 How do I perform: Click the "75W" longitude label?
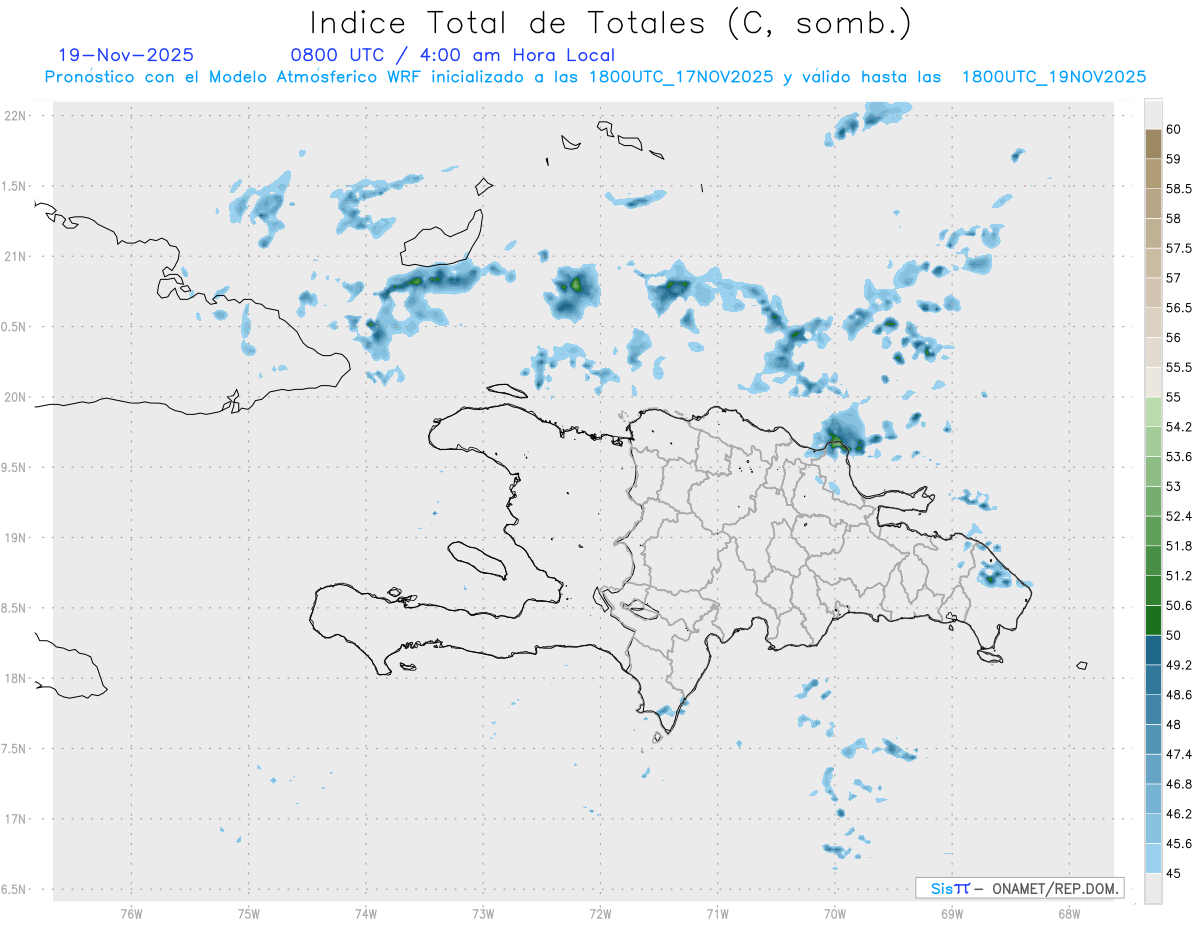coord(249,913)
